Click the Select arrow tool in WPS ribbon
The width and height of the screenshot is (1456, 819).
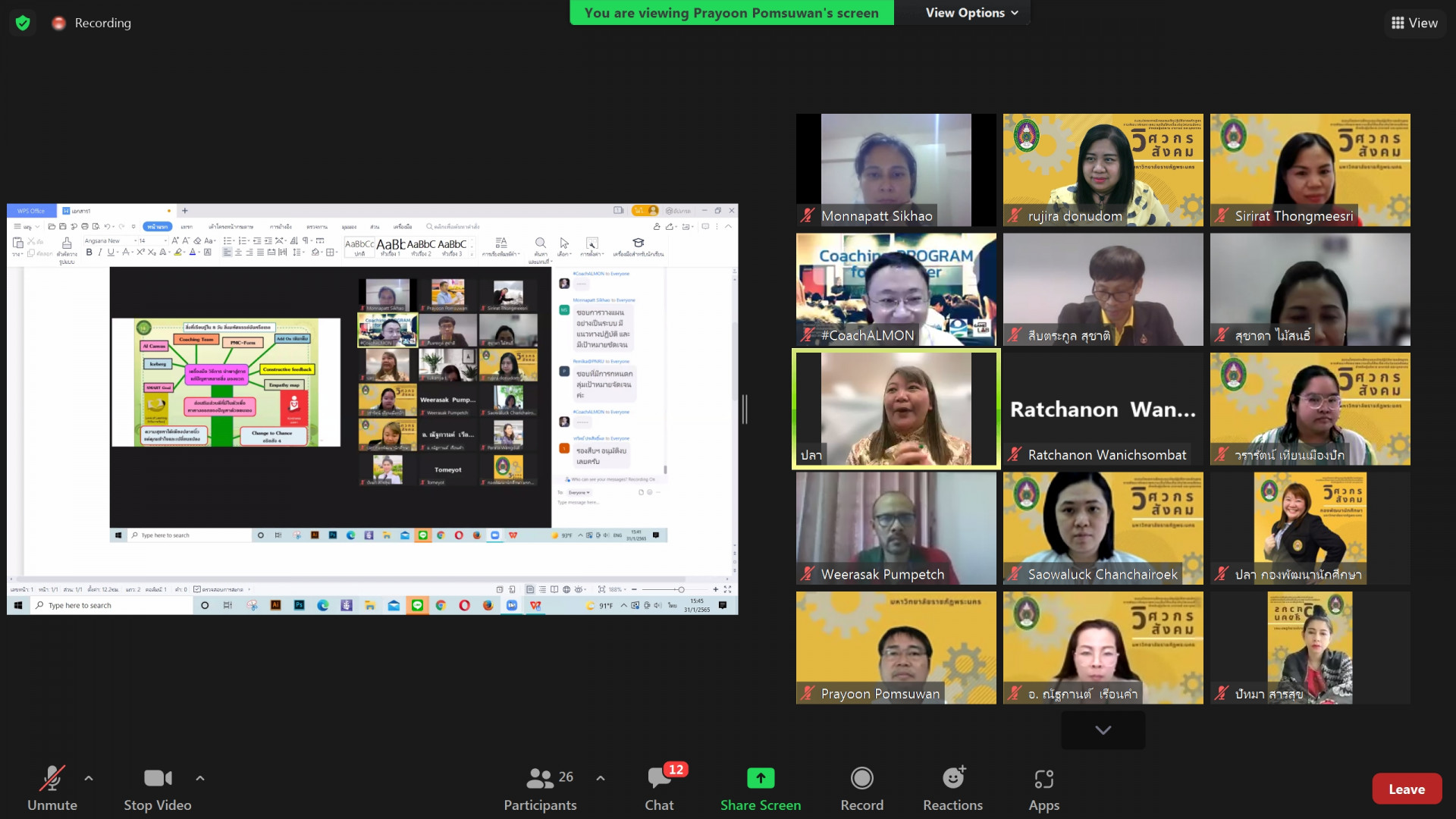coord(564,243)
